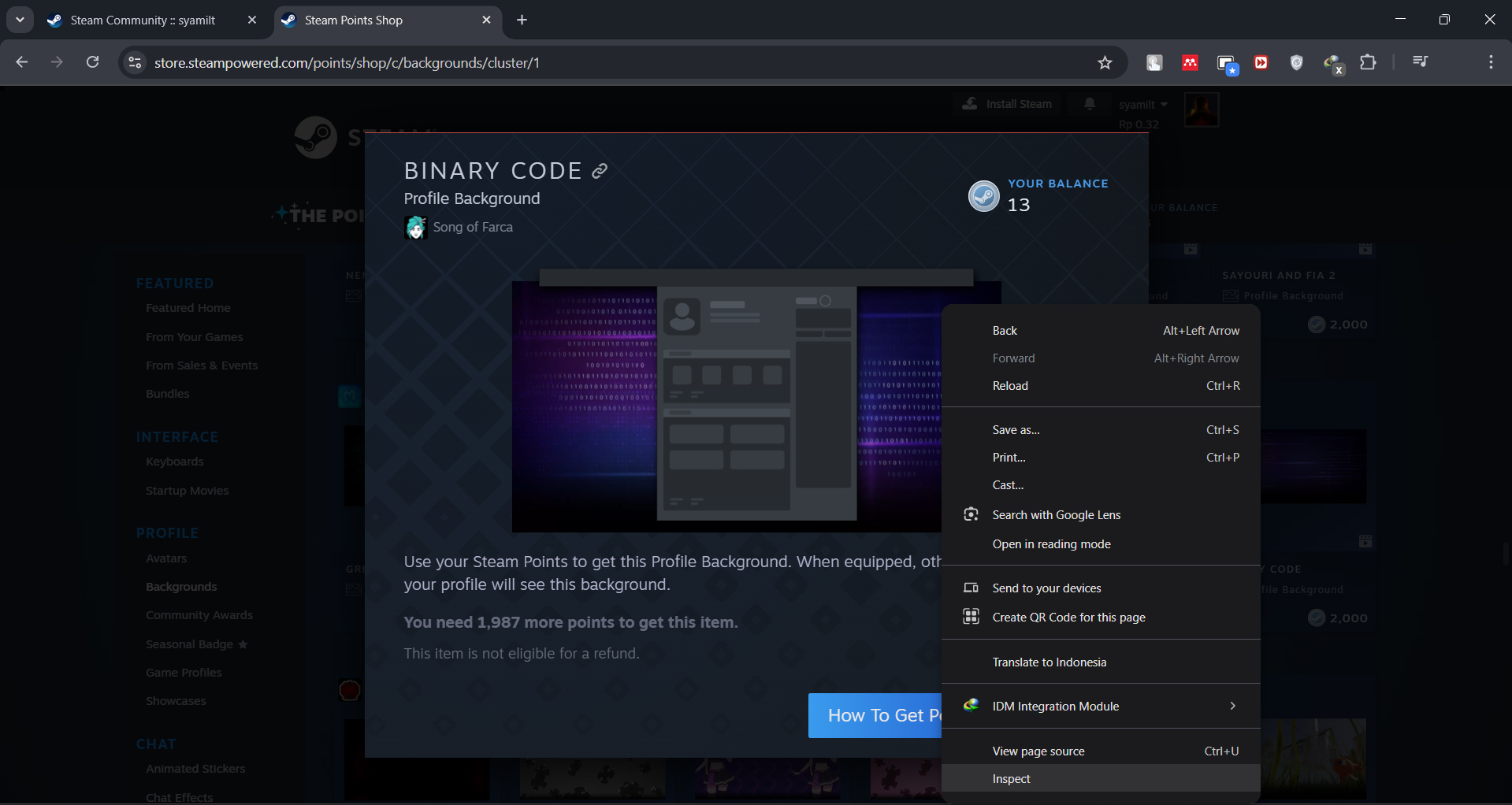Open the tab search dropdown arrow
The image size is (1512, 805).
pos(20,20)
